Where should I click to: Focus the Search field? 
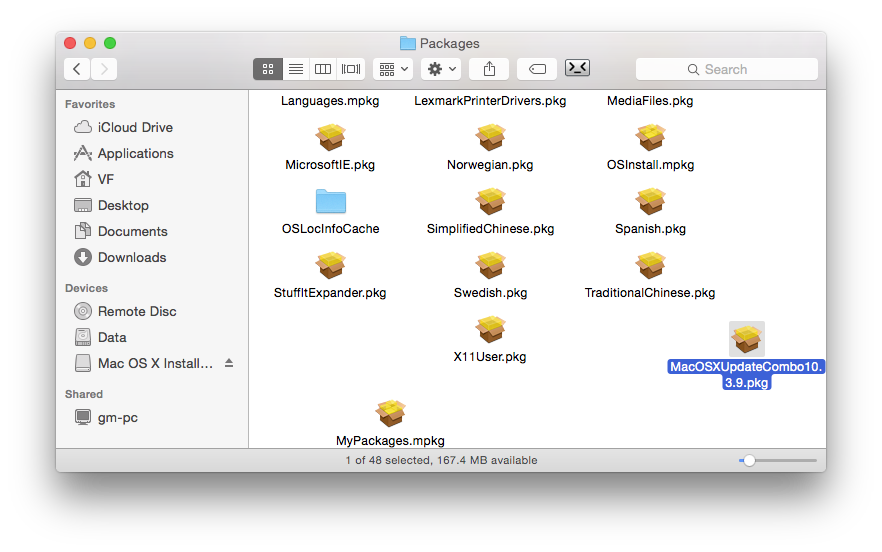(x=727, y=69)
